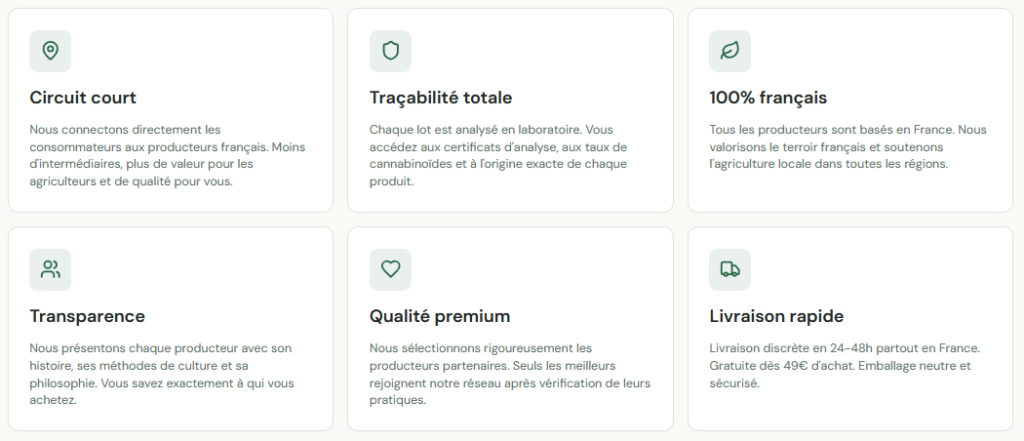Image resolution: width=1024 pixels, height=441 pixels.
Task: Click the Qualité premium heading
Action: point(440,316)
